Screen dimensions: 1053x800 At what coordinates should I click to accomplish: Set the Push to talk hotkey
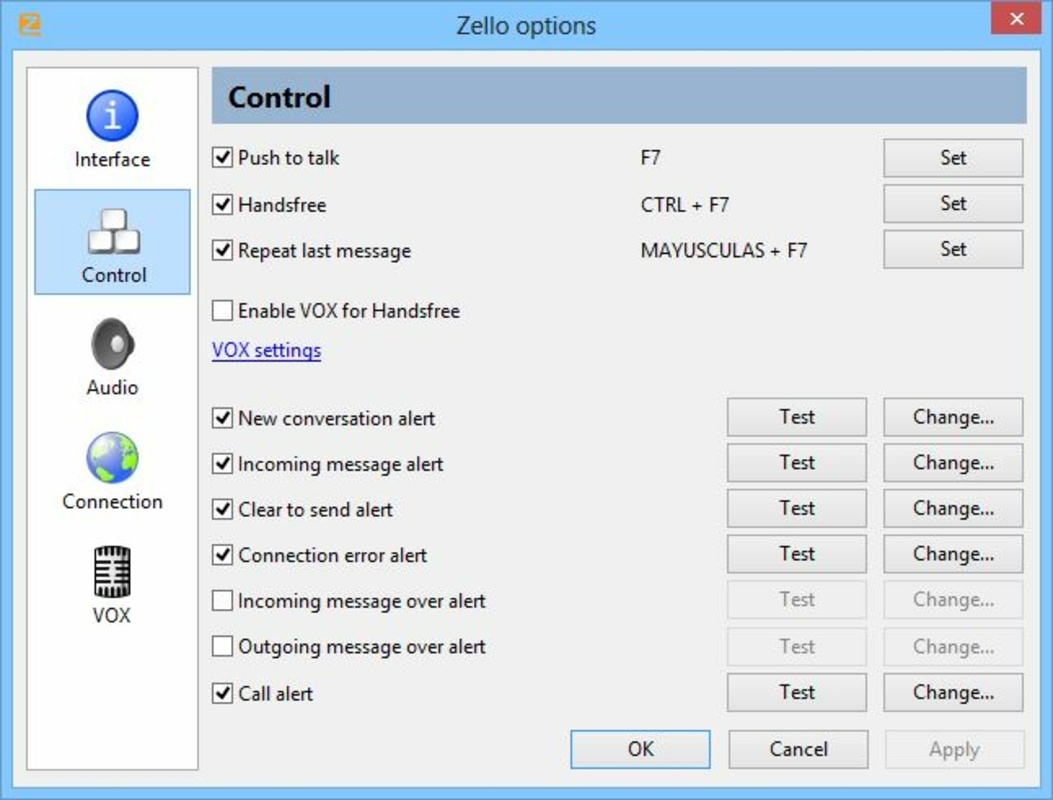click(x=951, y=157)
